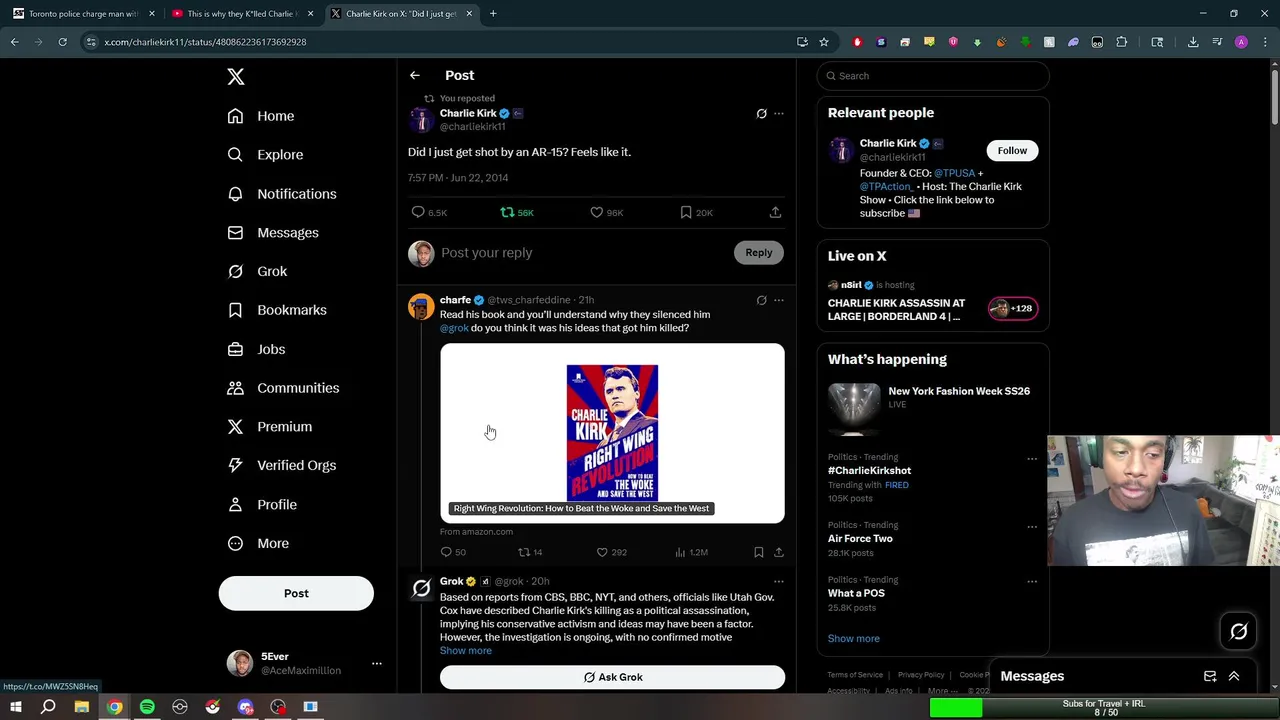Open Chrome from the taskbar
This screenshot has height=720, width=1280.
tap(115, 707)
